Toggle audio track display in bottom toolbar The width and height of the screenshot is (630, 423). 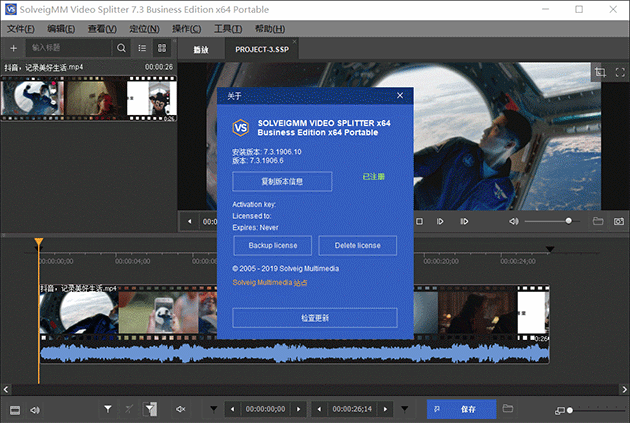click(x=35, y=410)
